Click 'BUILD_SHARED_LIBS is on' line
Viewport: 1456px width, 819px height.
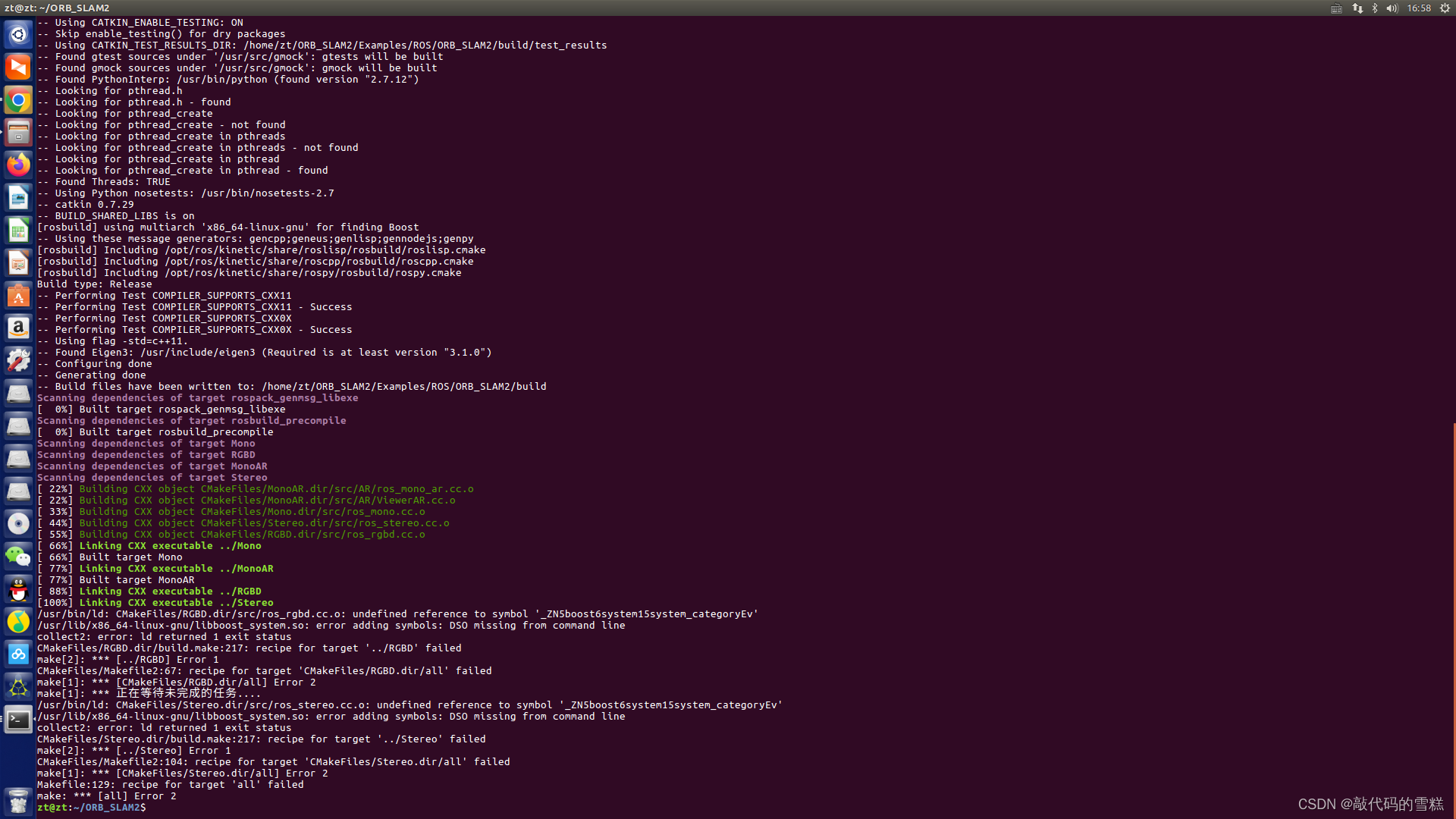[x=116, y=216]
